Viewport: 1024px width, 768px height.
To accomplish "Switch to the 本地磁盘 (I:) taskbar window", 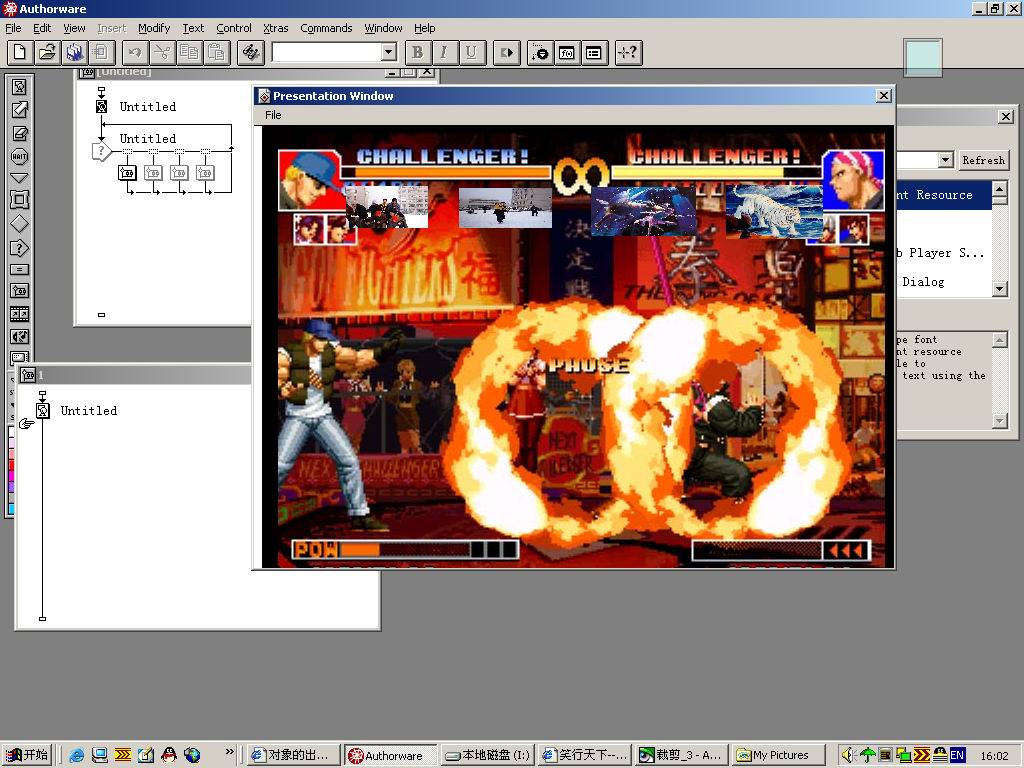I will click(487, 755).
